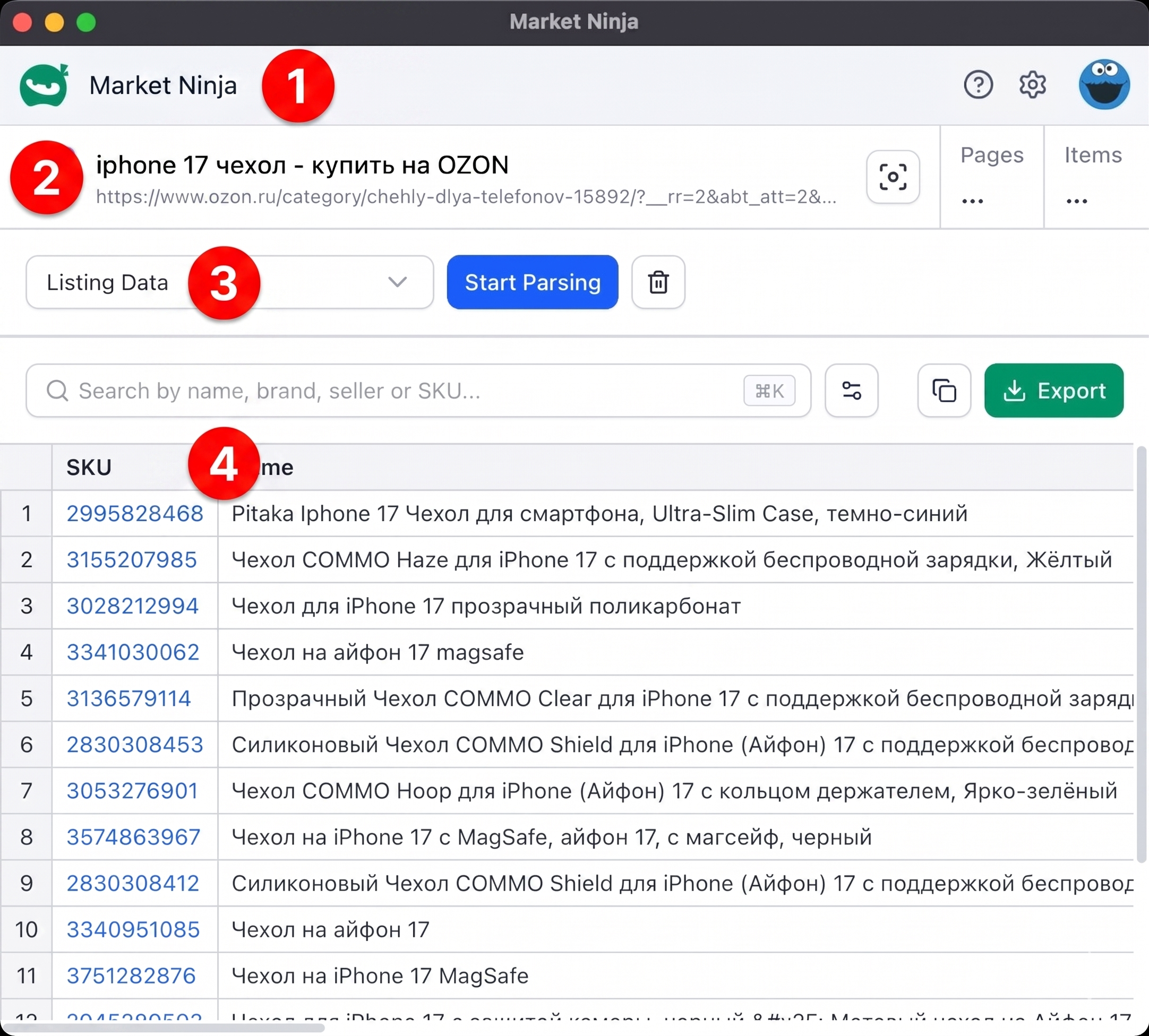The width and height of the screenshot is (1149, 1036).
Task: Expand the Listing Data dropdown
Action: tap(229, 282)
